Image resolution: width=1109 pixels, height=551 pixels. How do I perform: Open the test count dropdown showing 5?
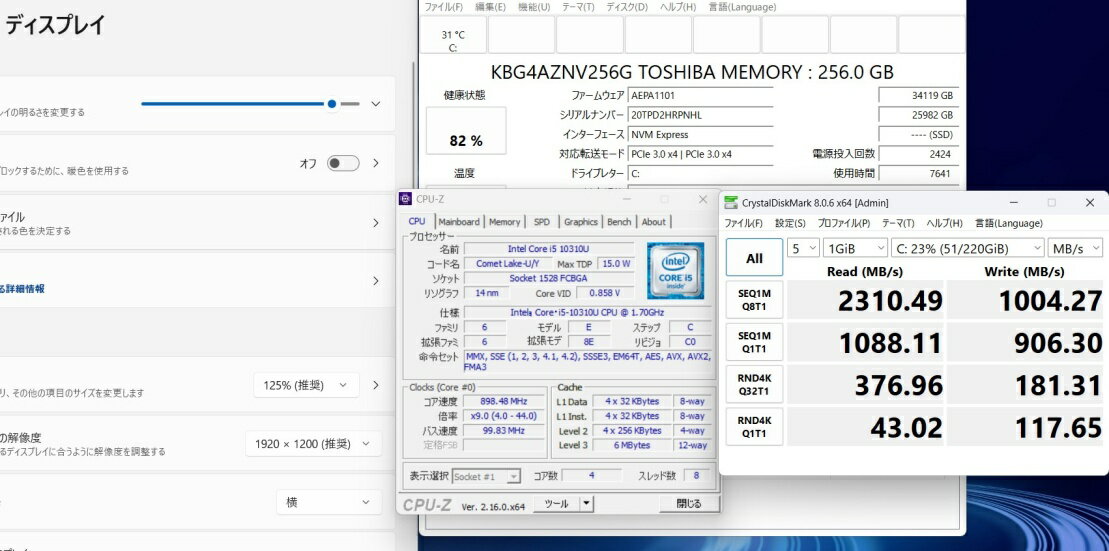point(802,247)
